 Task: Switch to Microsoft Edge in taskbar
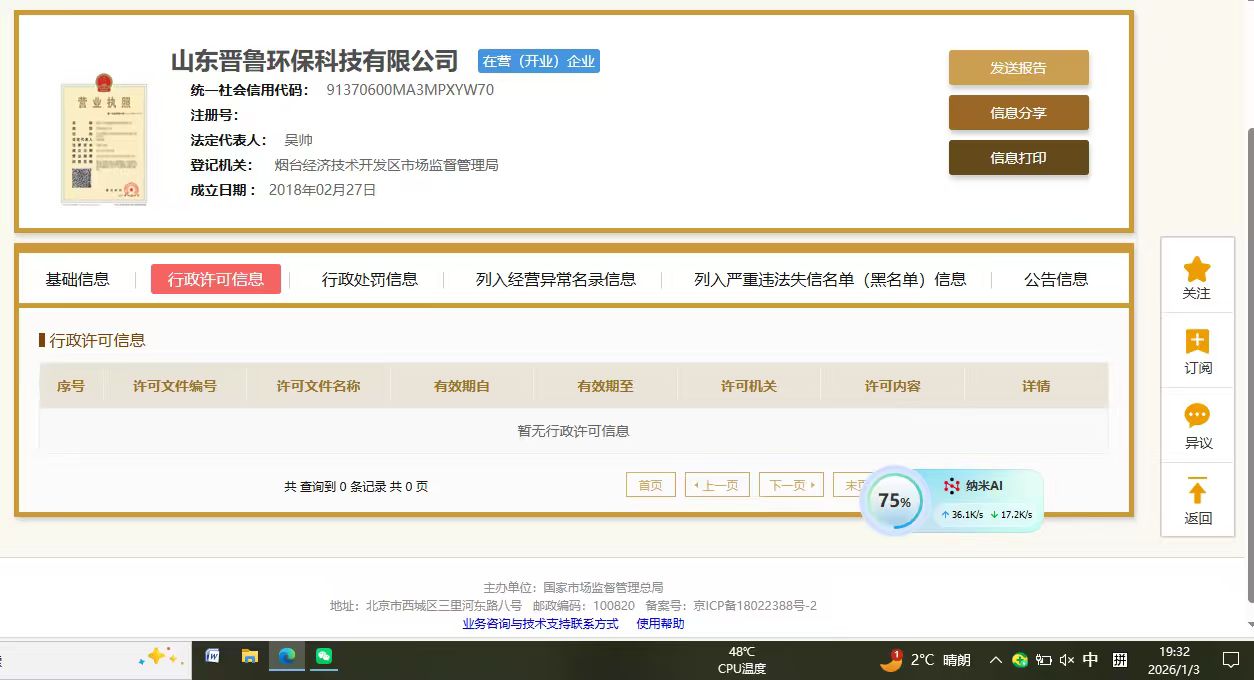coord(287,657)
